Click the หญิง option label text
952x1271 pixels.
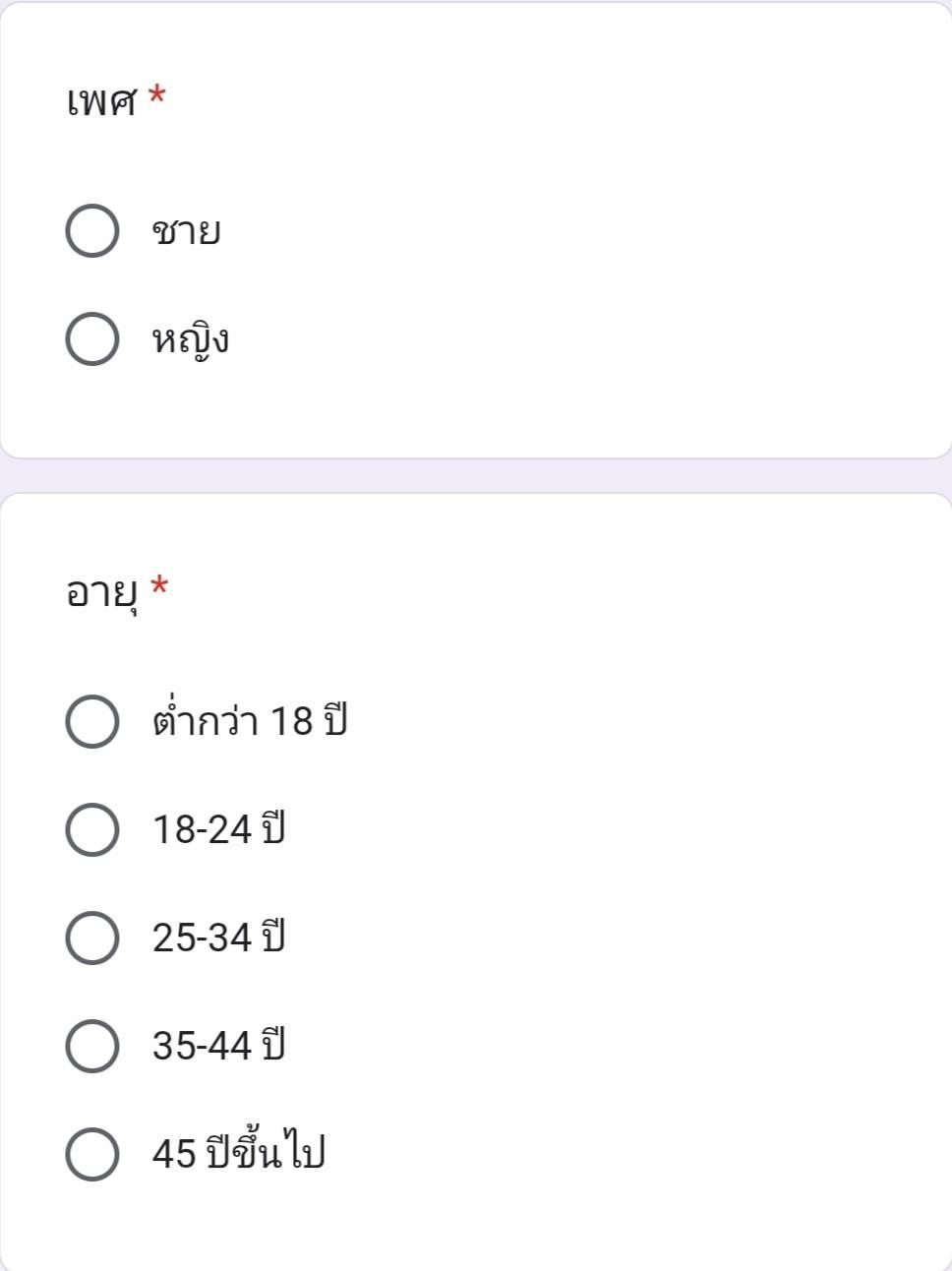[x=191, y=340]
